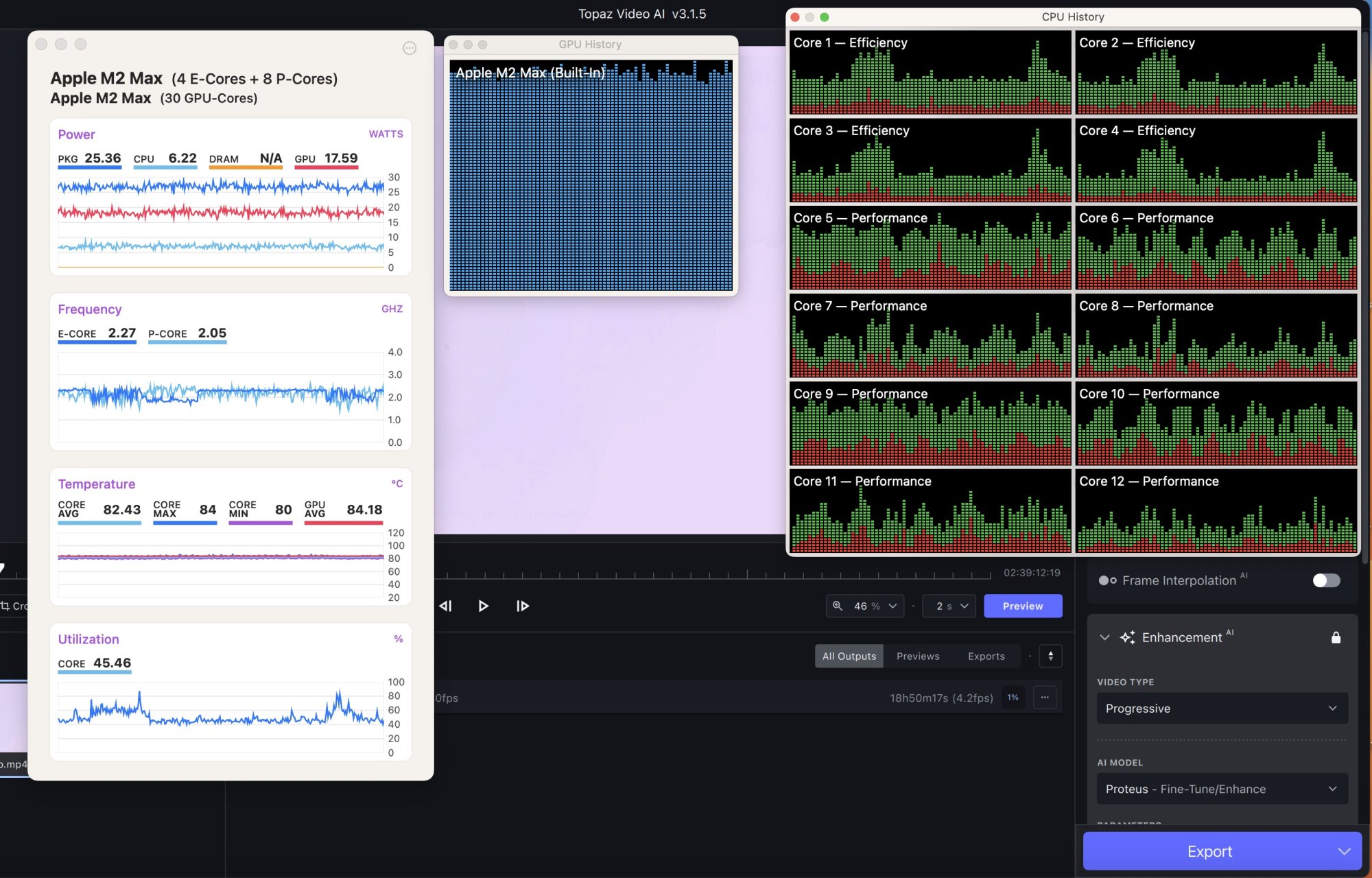The width and height of the screenshot is (1372, 878).
Task: Click the blue Preview button
Action: coord(1022,606)
